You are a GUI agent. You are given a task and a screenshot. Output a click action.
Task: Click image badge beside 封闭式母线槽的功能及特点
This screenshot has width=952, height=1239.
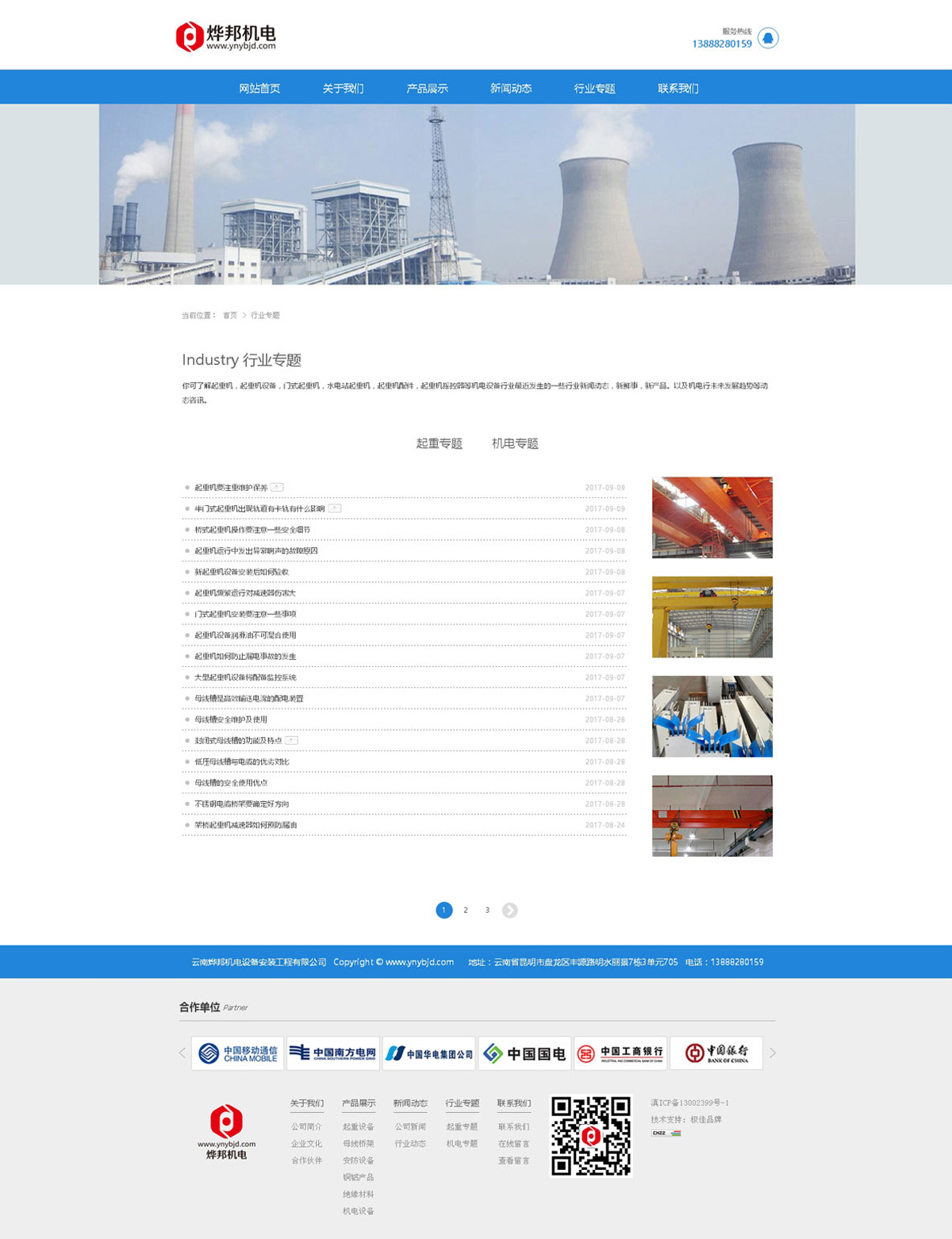click(x=291, y=740)
